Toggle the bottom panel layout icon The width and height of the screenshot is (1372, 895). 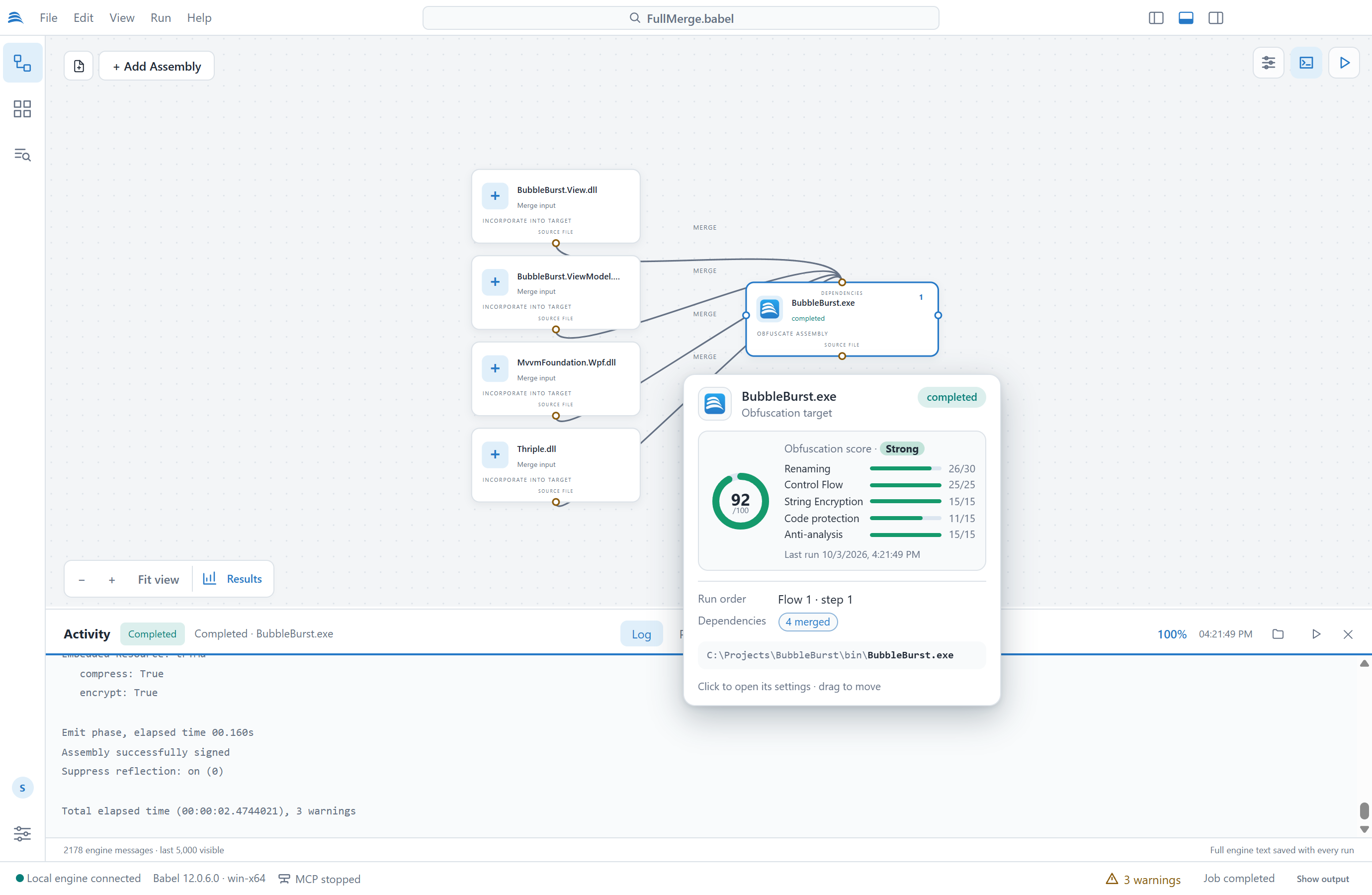tap(1186, 18)
